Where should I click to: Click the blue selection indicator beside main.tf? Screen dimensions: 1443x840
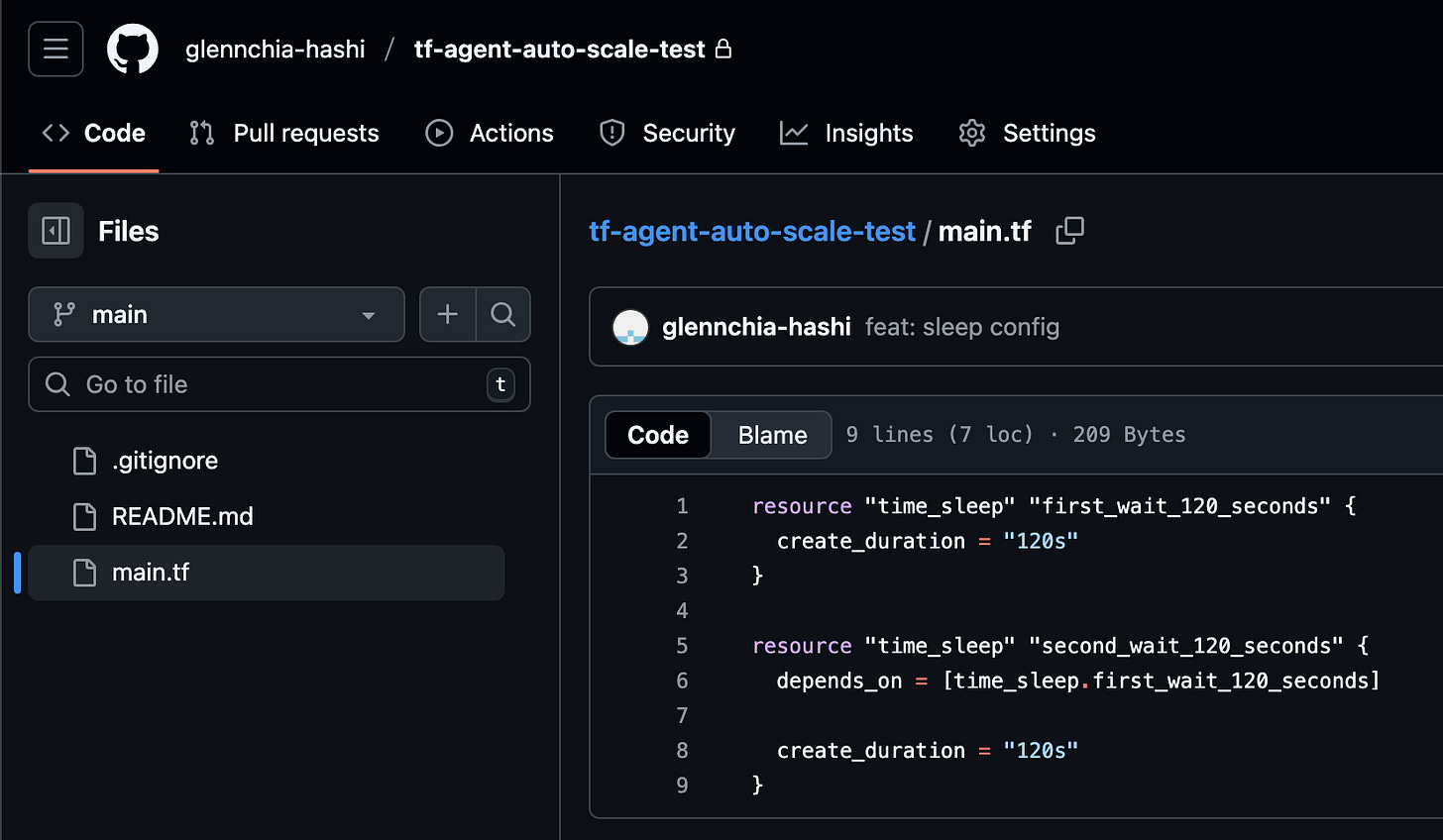(x=16, y=572)
